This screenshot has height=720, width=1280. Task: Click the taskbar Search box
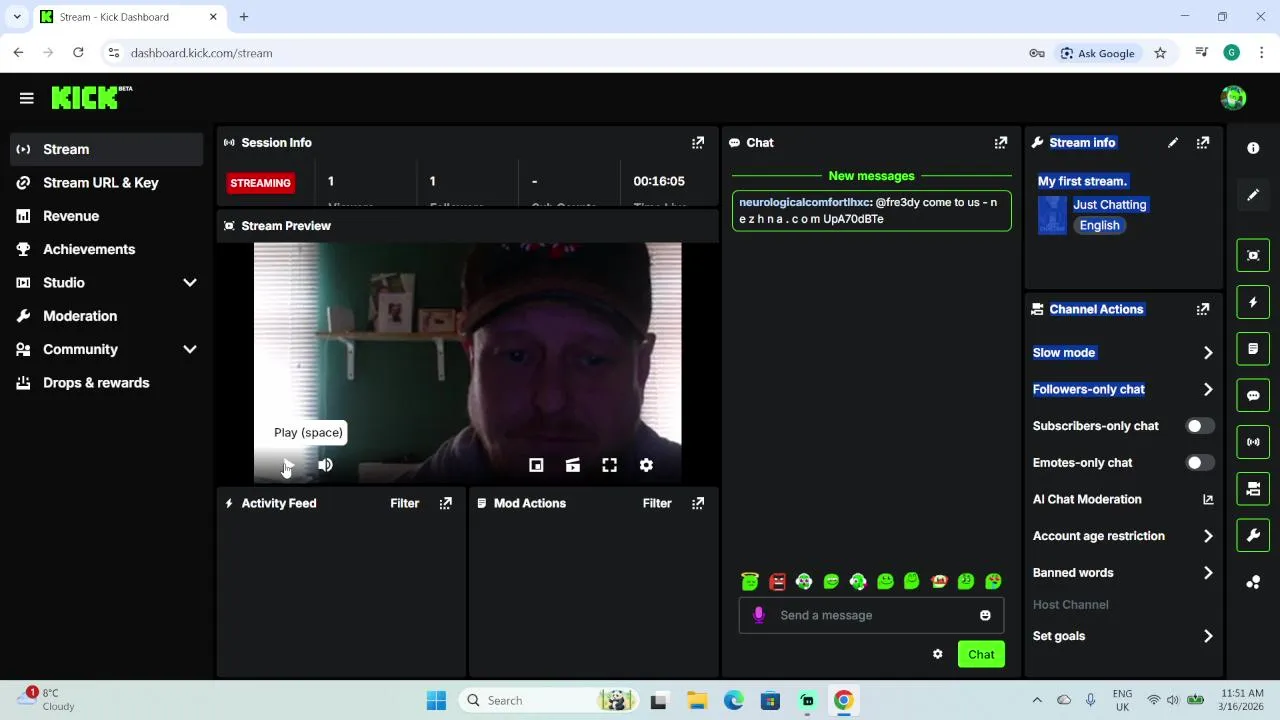pyautogui.click(x=550, y=701)
